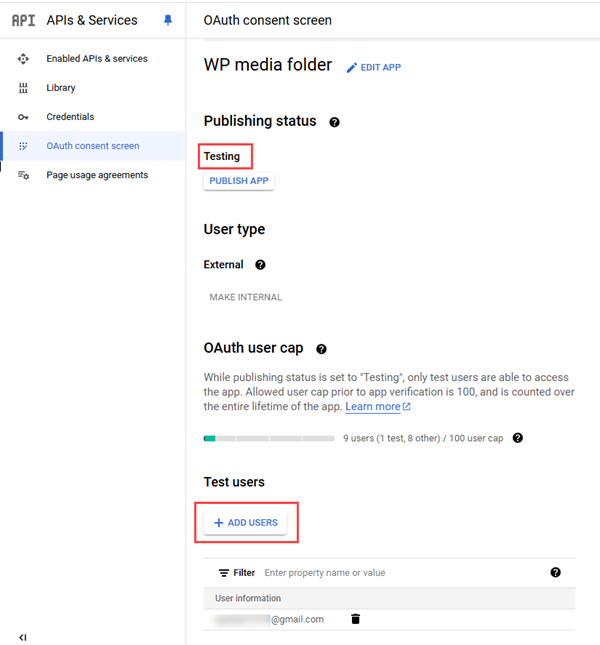Click the Enabled APIs & services icon
This screenshot has height=645, width=600.
pos(23,59)
